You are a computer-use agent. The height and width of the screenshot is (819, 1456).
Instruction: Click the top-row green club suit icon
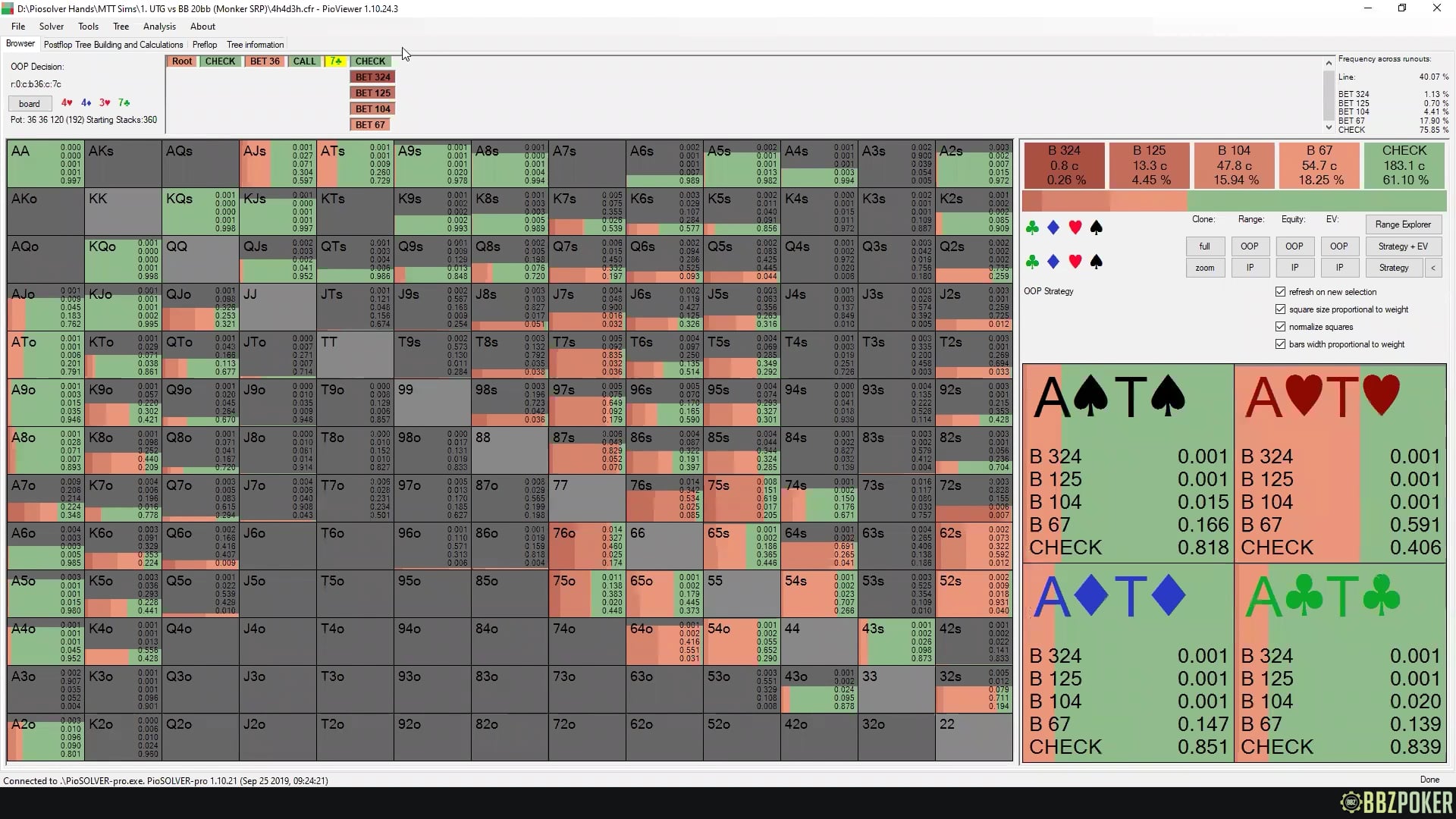[1032, 227]
